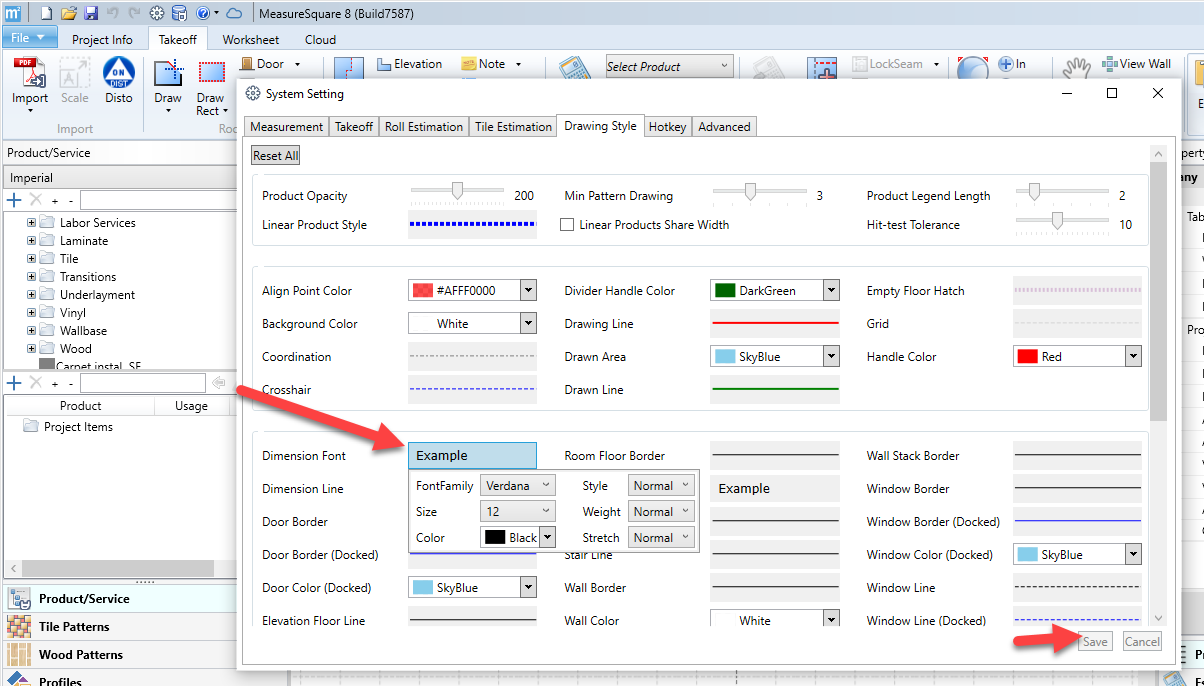The image size is (1204, 686).
Task: Click the Open folder icon in the title bar
Action: (x=69, y=13)
